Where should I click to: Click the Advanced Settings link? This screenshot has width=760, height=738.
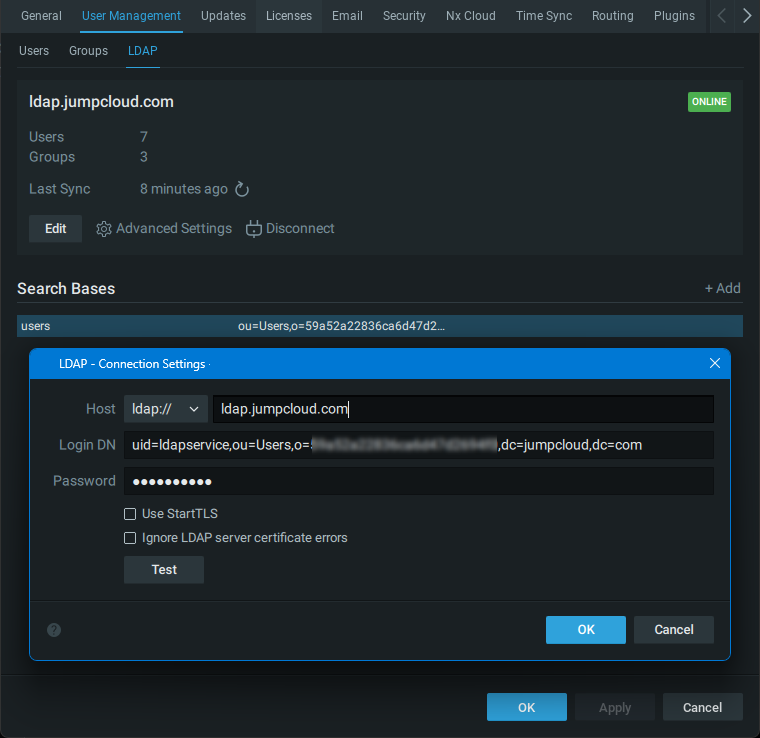click(x=174, y=229)
